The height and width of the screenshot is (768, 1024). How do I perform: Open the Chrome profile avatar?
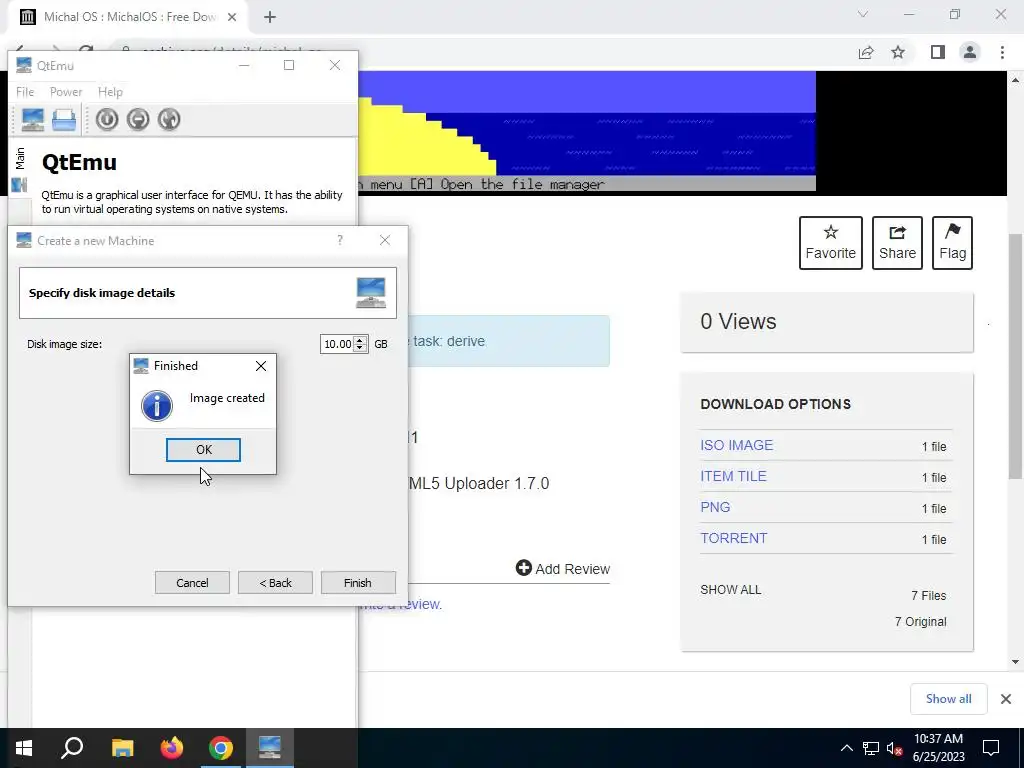pyautogui.click(x=970, y=52)
